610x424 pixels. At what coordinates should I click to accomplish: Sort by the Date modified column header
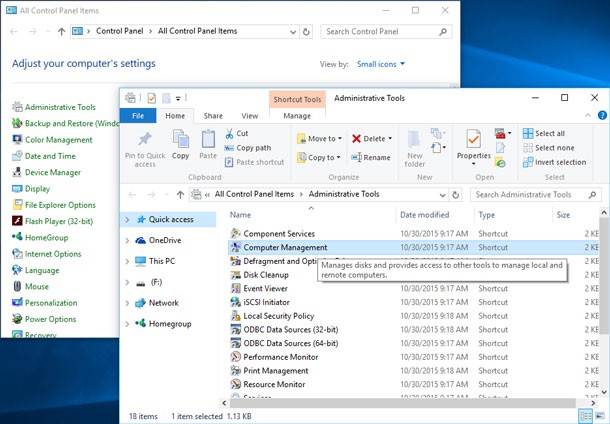[x=424, y=215]
